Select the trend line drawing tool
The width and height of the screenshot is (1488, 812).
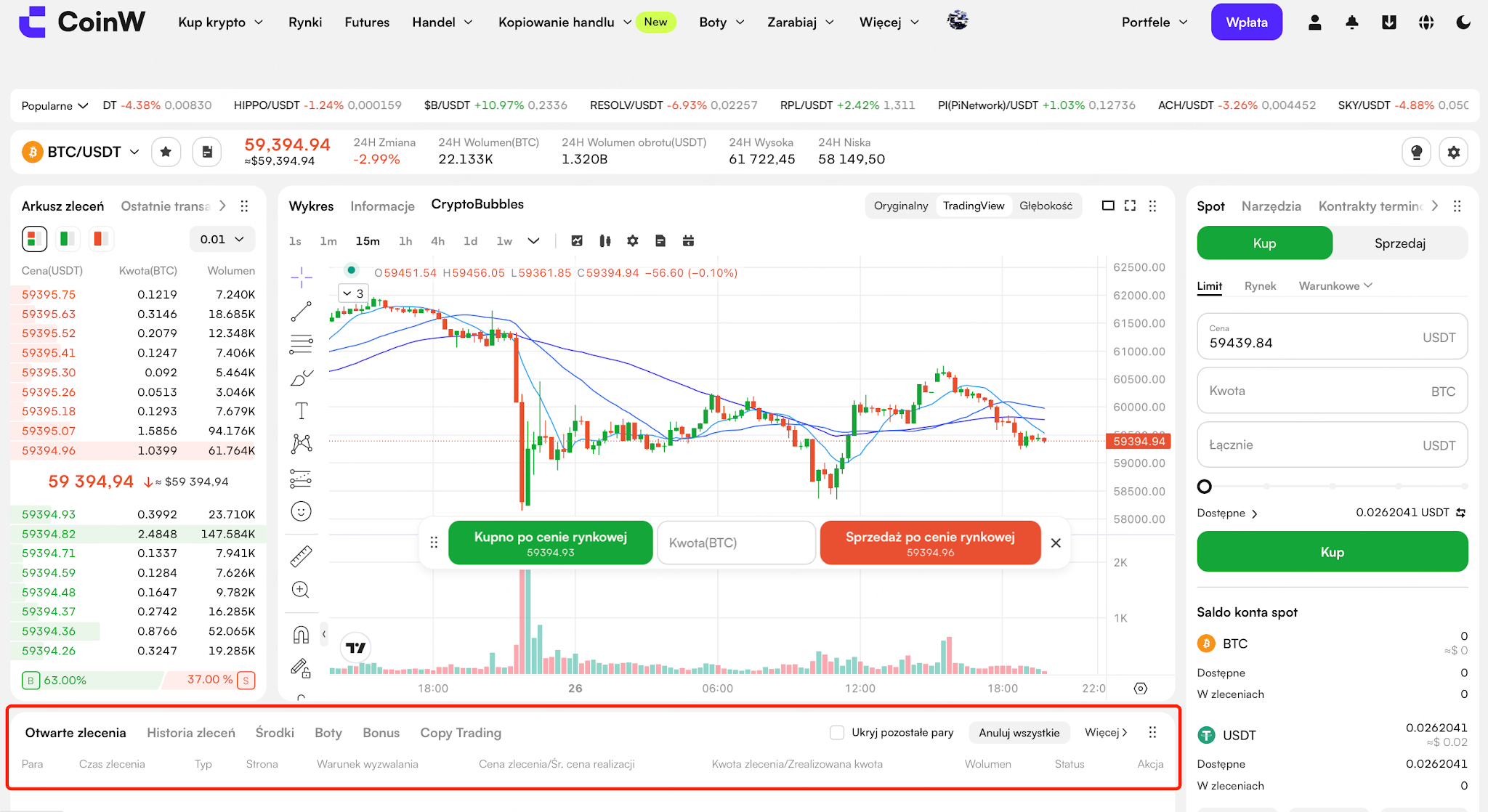pos(301,312)
